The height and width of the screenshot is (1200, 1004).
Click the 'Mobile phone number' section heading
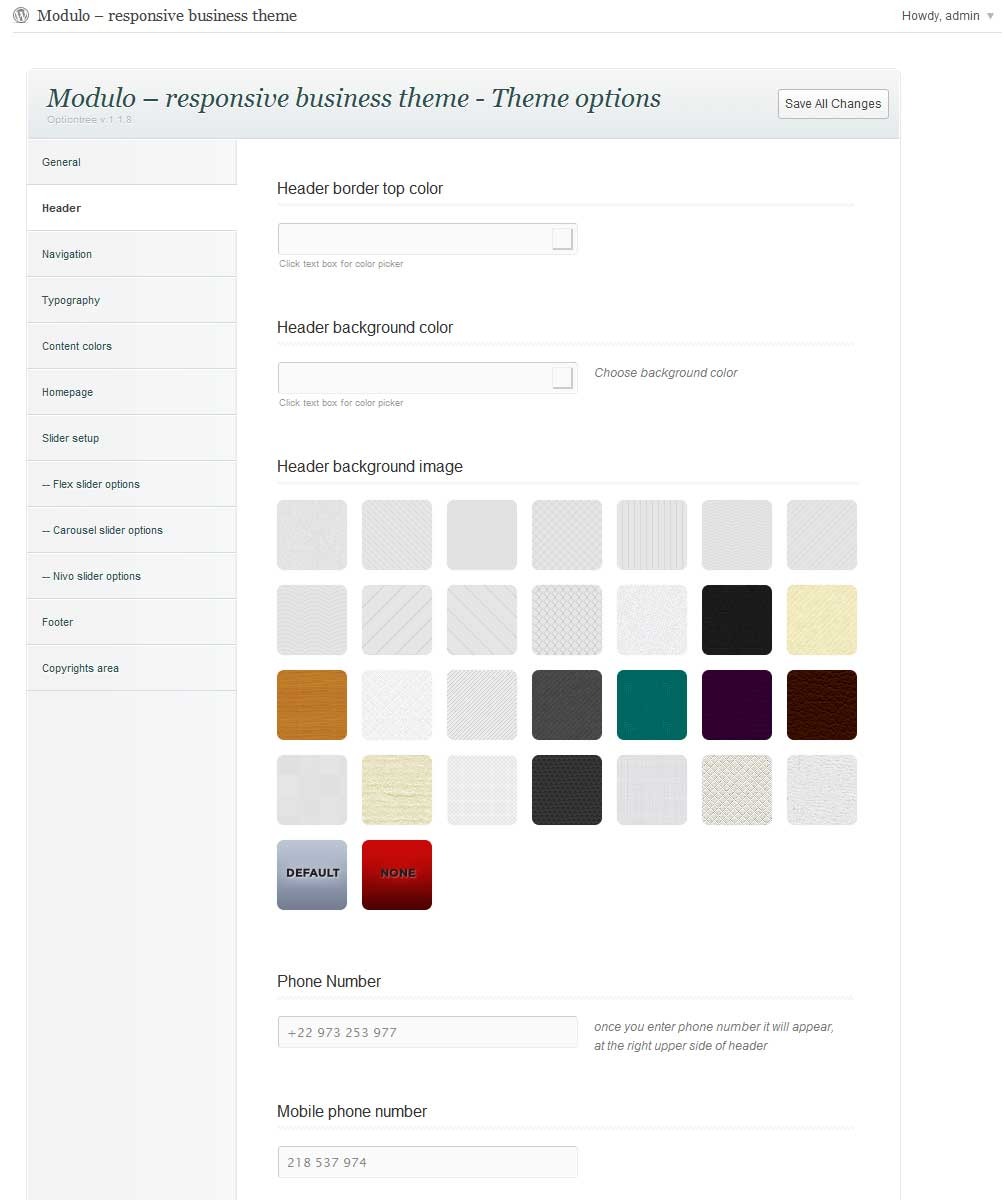pyautogui.click(x=352, y=1111)
